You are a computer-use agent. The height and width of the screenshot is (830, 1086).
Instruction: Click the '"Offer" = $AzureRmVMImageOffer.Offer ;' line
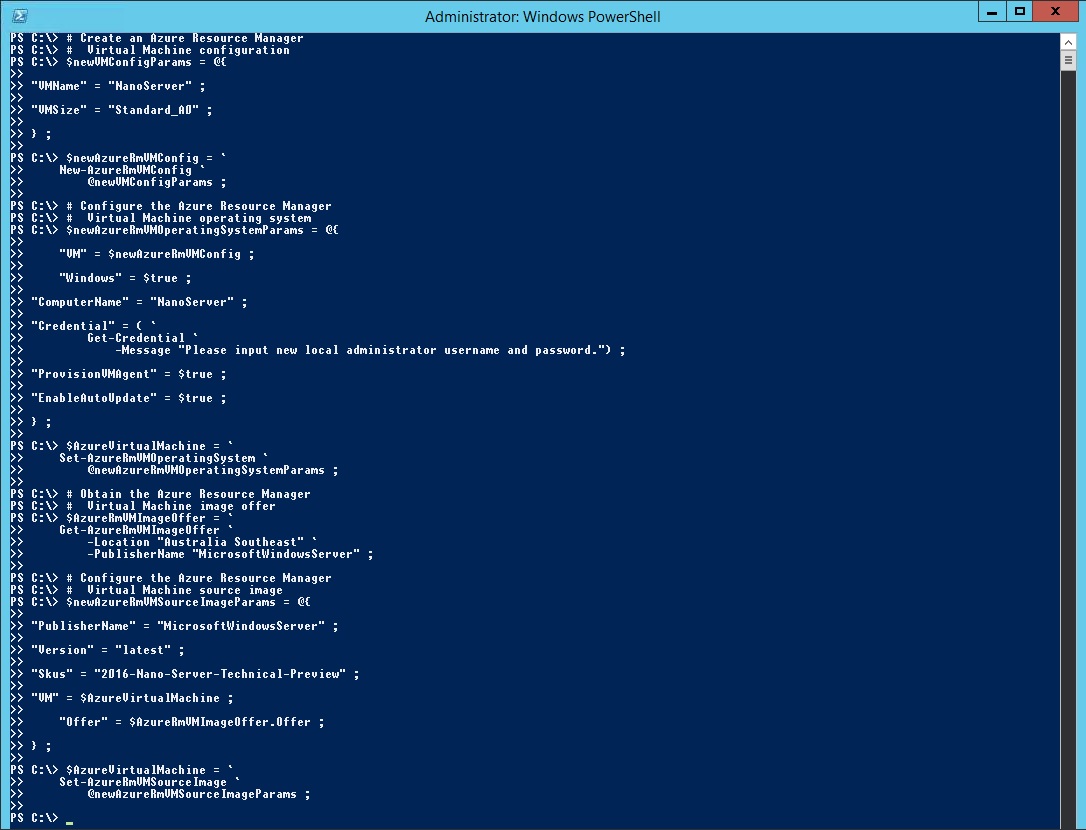192,722
